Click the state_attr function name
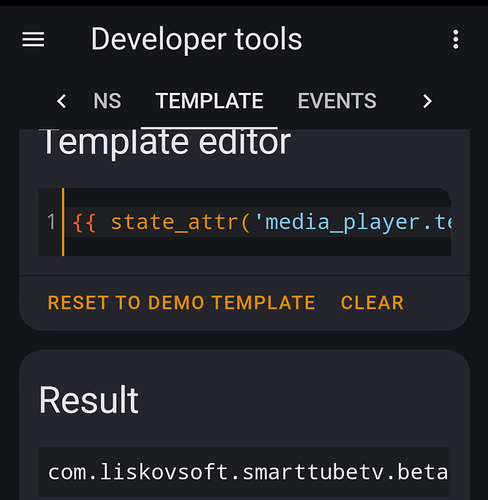This screenshot has width=488, height=500. (x=174, y=222)
